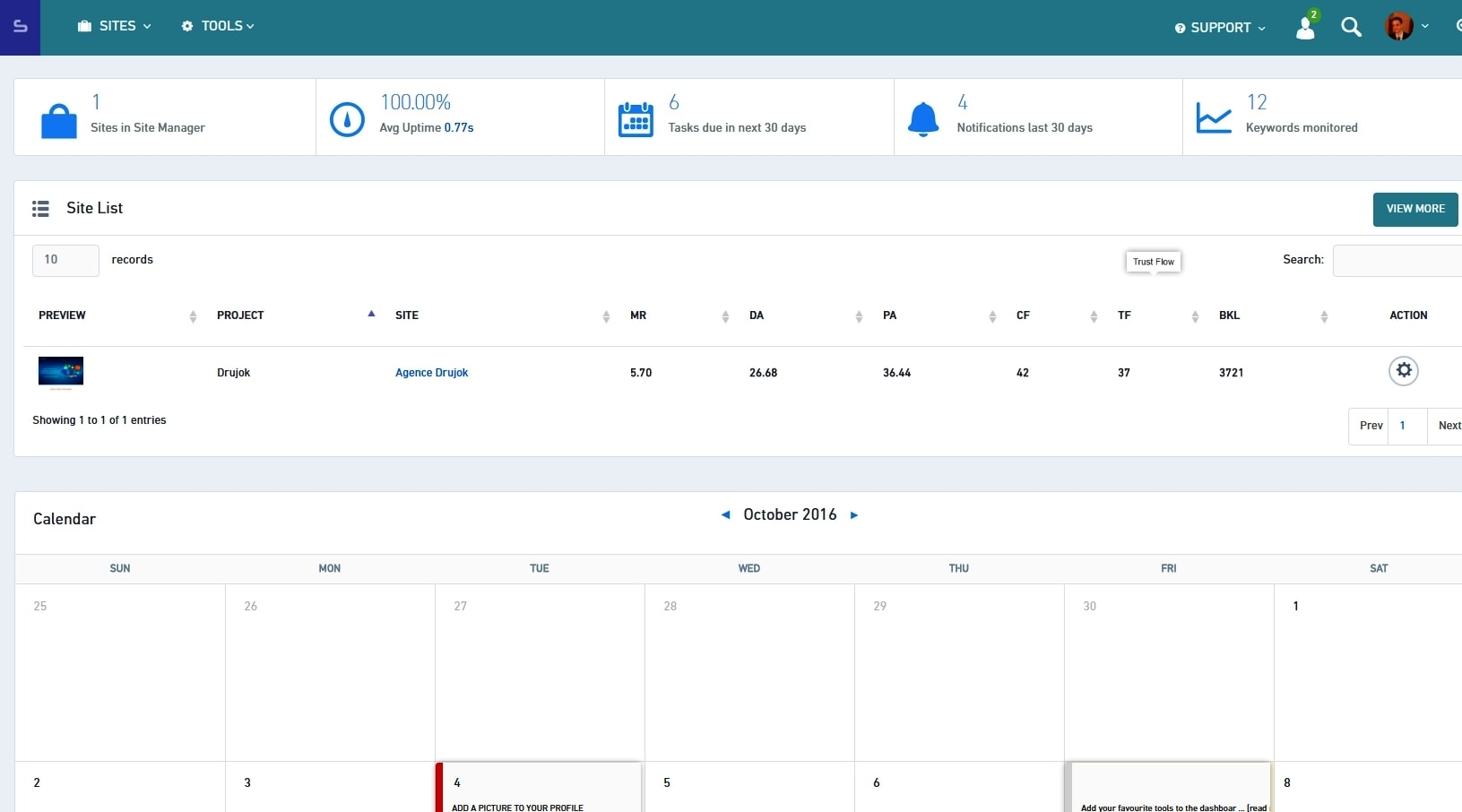Image resolution: width=1462 pixels, height=812 pixels.
Task: Click the tasks calendar icon
Action: (636, 119)
